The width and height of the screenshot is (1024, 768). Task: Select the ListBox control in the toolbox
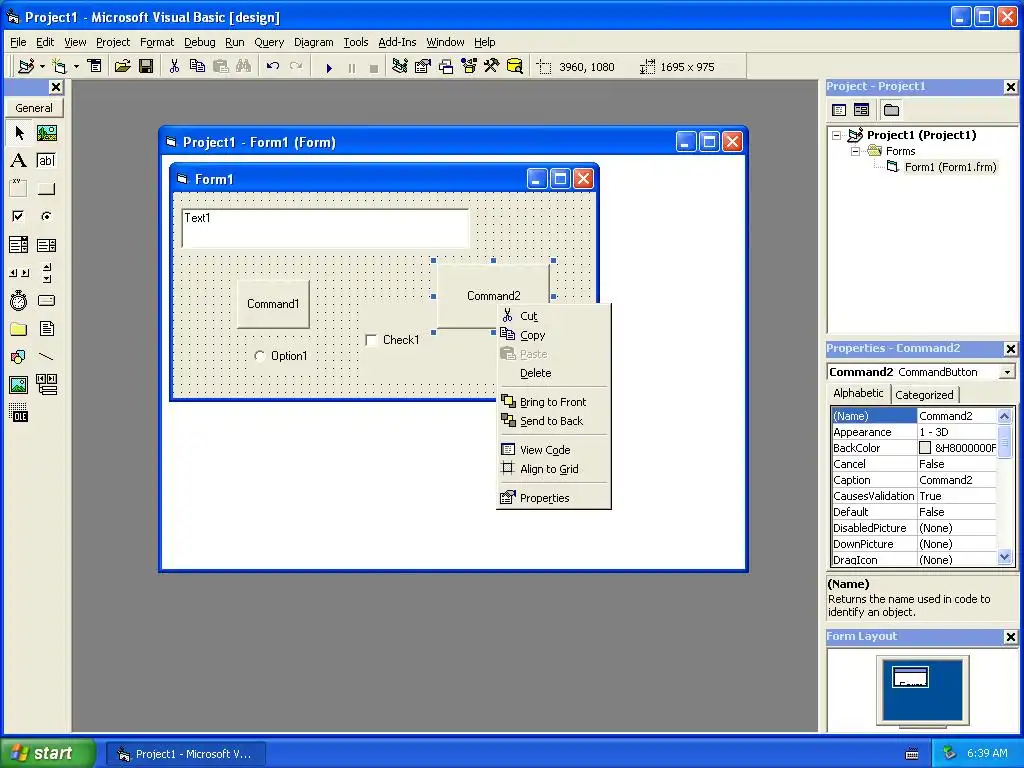46,245
